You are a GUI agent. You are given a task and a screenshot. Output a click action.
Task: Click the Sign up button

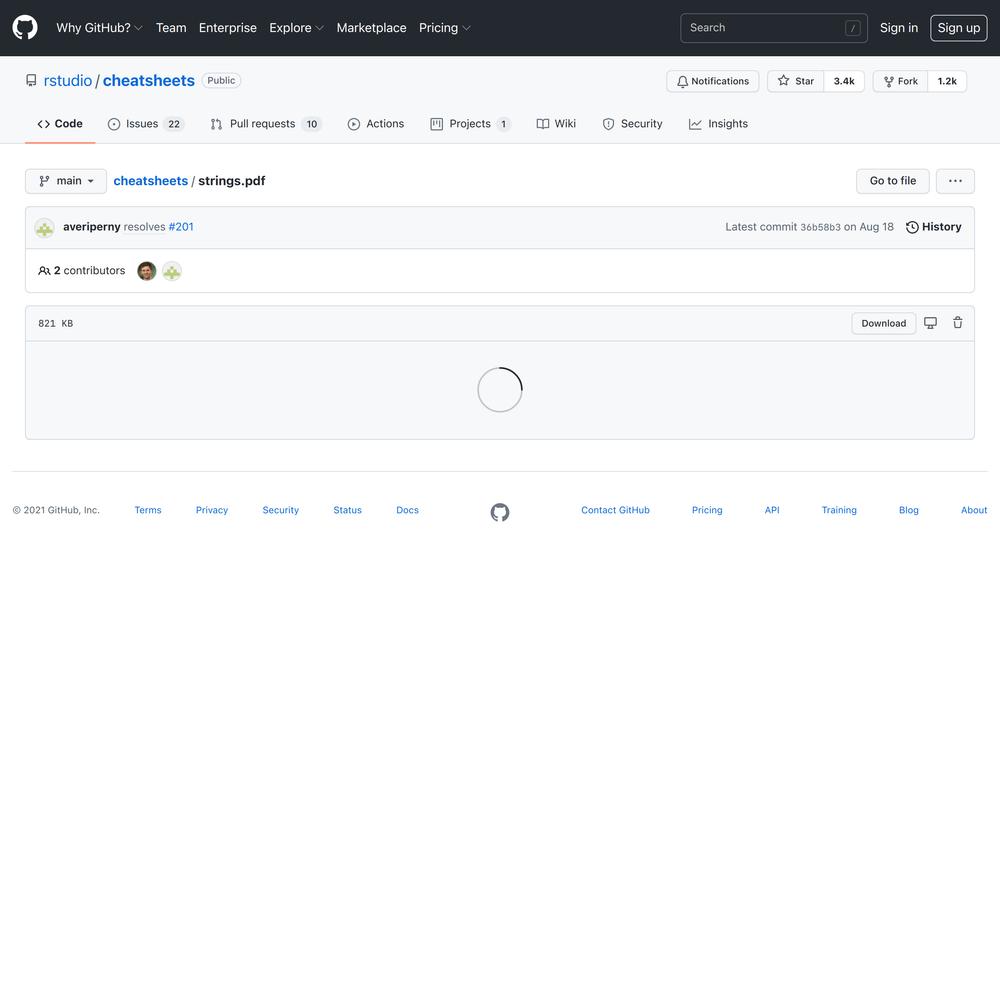coord(959,28)
